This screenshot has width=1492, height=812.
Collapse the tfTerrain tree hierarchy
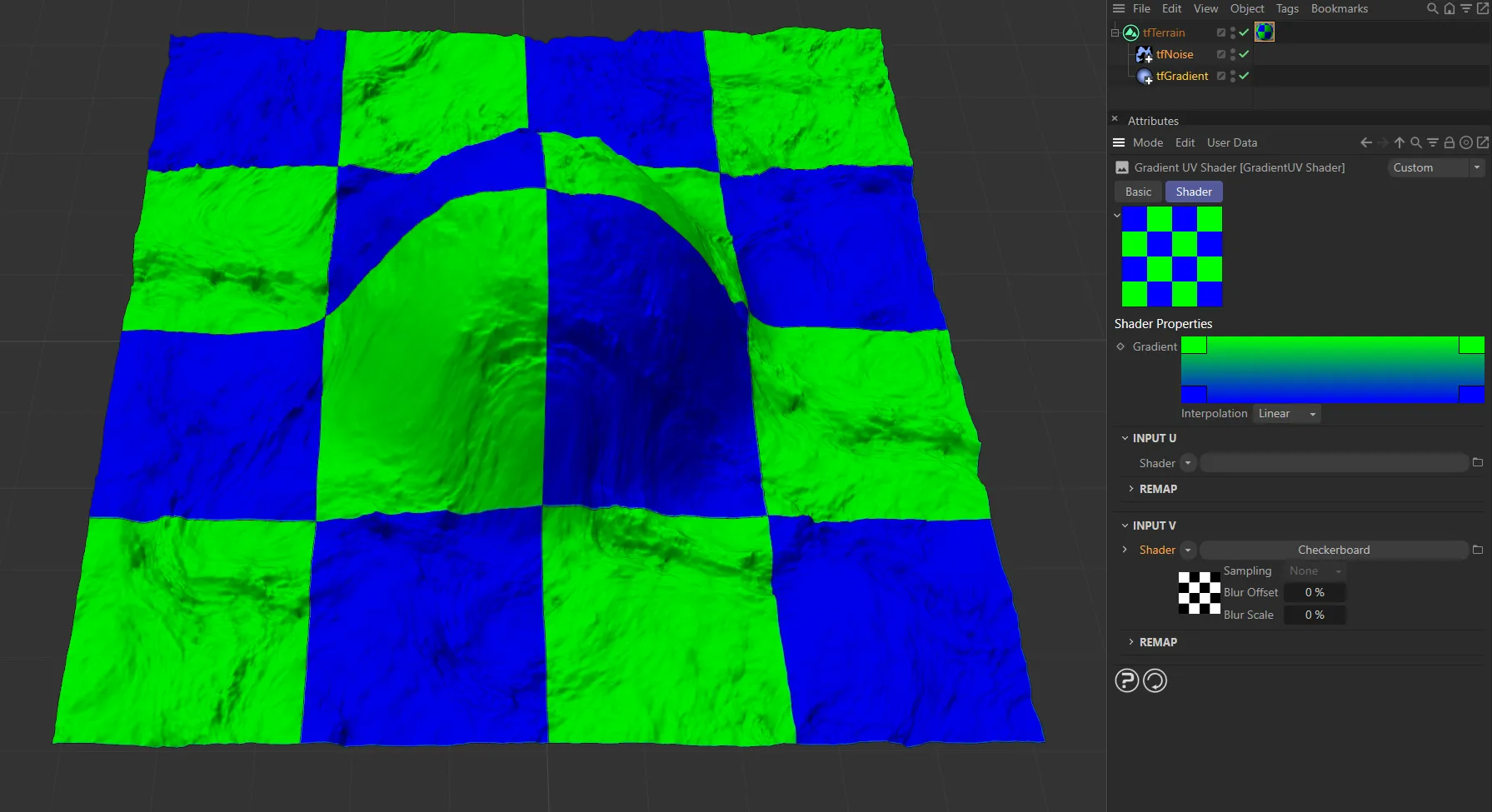point(1115,32)
